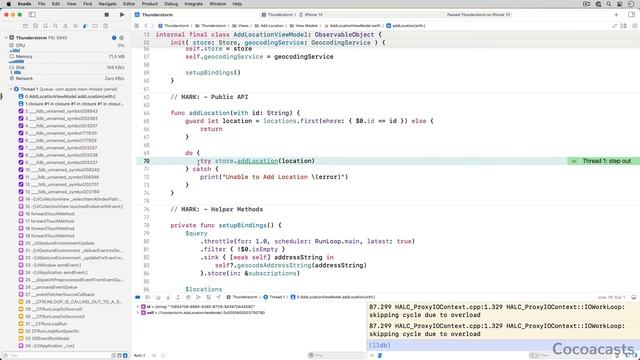Expand the self variable
The width and height of the screenshot is (640, 360).
[x=138, y=313]
